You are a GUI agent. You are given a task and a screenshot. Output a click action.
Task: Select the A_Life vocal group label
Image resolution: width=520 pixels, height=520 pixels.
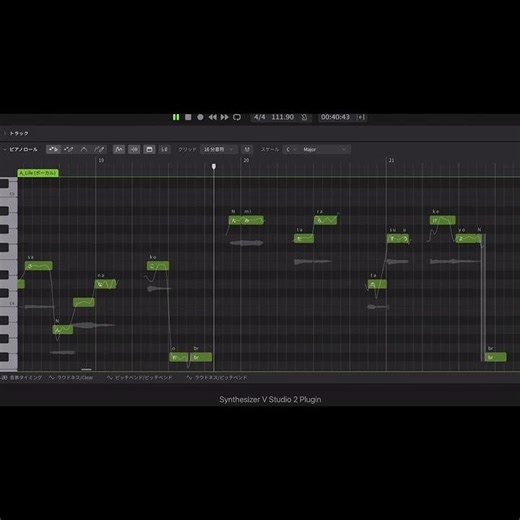click(x=38, y=173)
